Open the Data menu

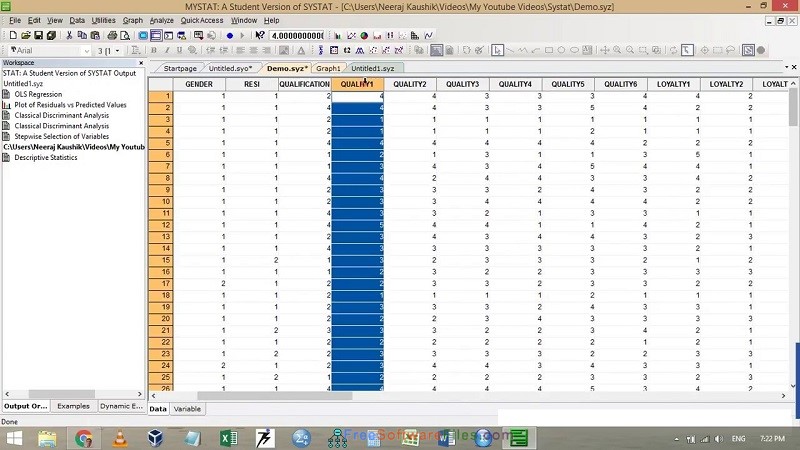(77, 20)
